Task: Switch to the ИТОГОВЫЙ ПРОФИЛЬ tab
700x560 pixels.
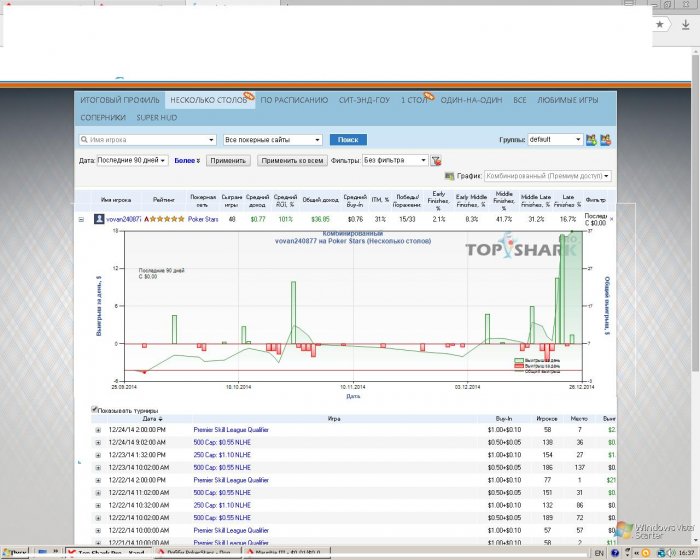Action: (120, 101)
